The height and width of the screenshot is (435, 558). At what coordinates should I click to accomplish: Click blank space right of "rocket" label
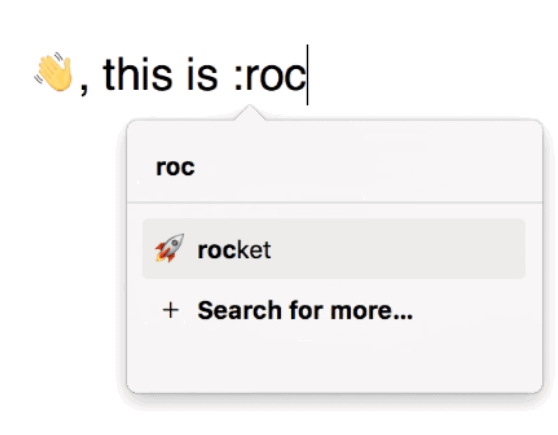[x=397, y=250]
